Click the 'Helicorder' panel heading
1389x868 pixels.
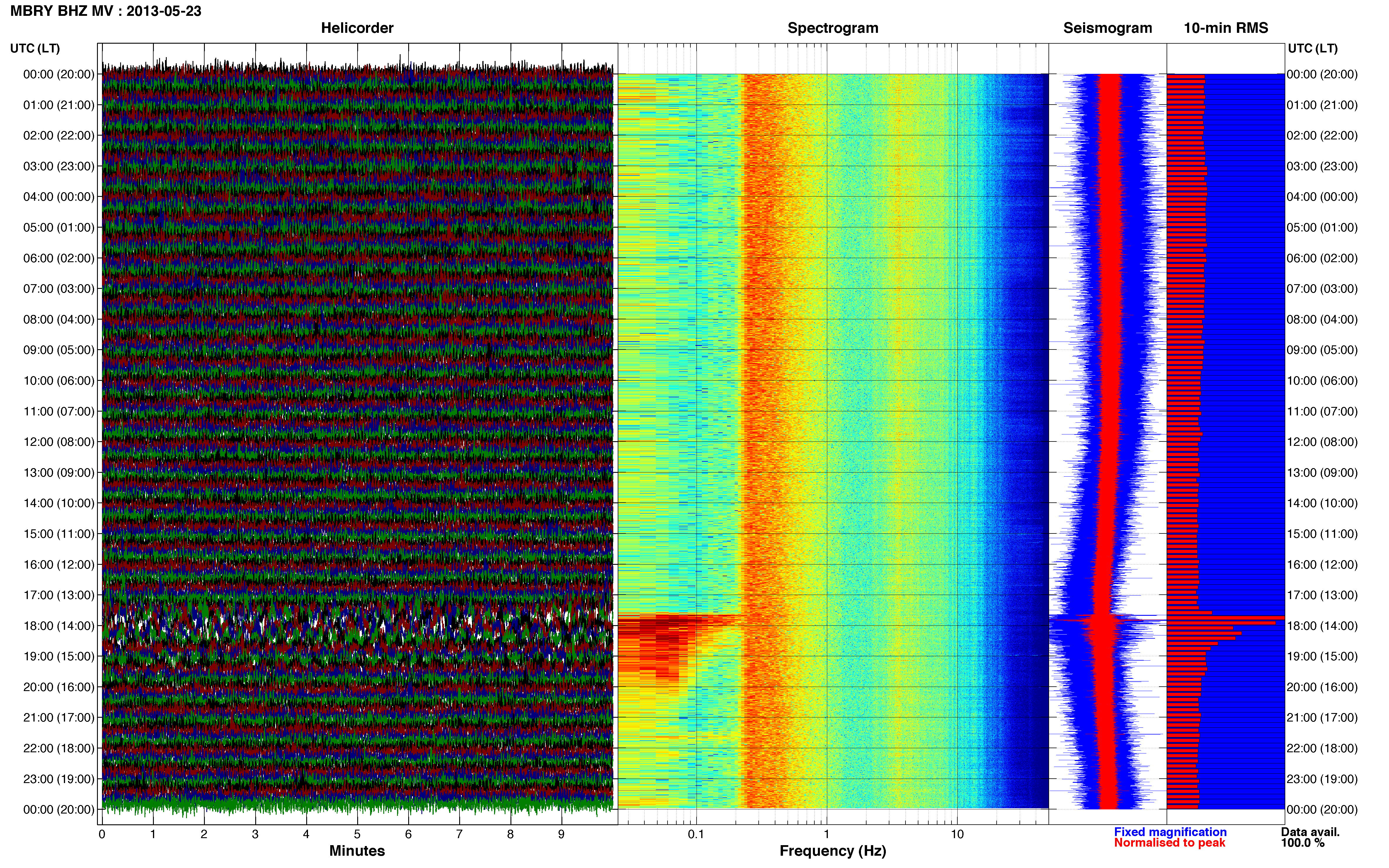click(357, 28)
